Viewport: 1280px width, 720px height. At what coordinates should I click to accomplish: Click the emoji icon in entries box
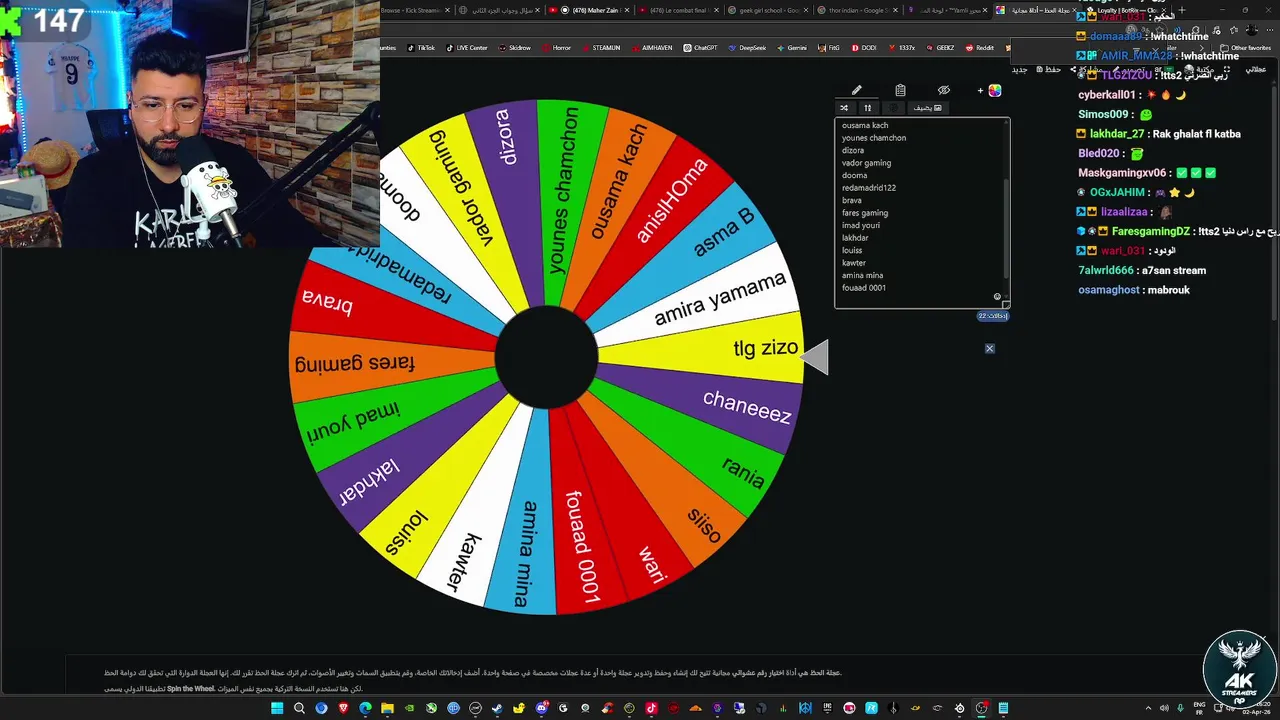tap(997, 297)
